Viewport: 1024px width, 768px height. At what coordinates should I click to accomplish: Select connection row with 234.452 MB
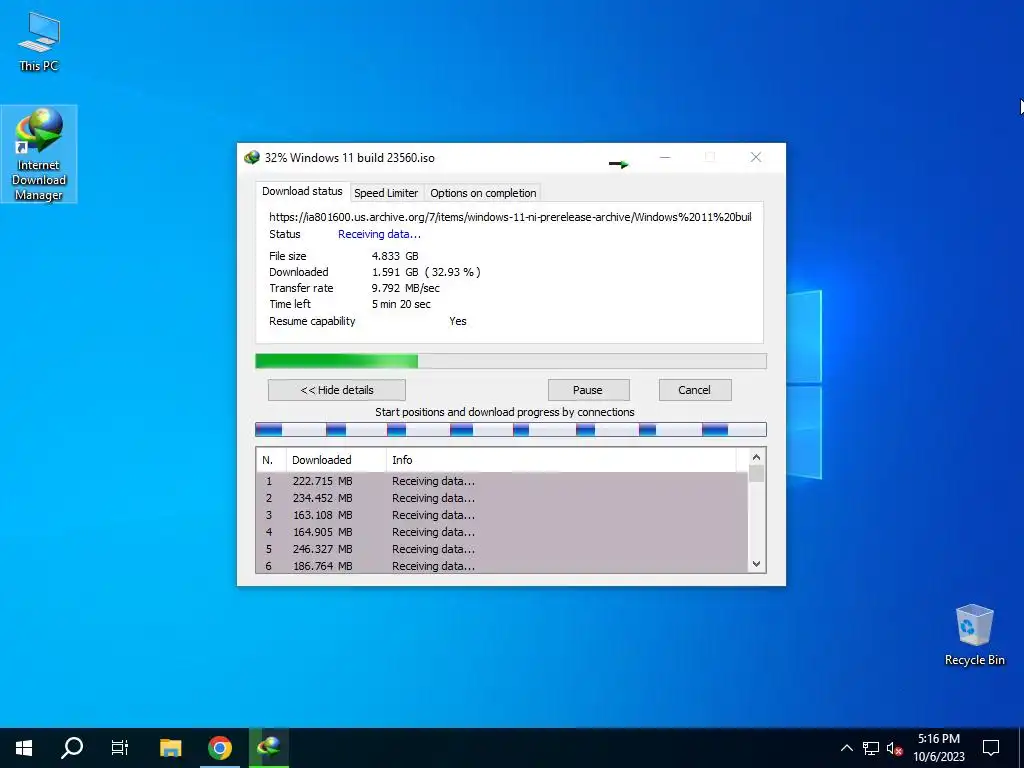[x=502, y=498]
